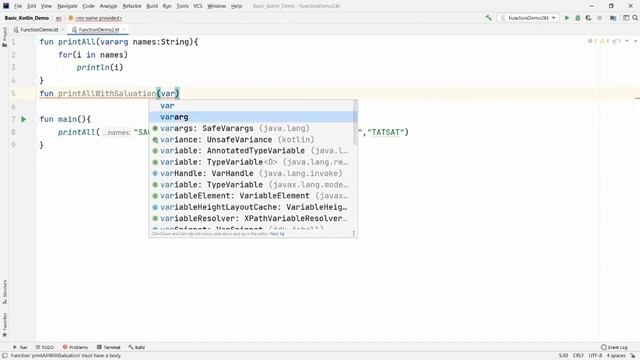Open the Terminal tool window tab
This screenshot has width=640, height=360.
point(109,347)
